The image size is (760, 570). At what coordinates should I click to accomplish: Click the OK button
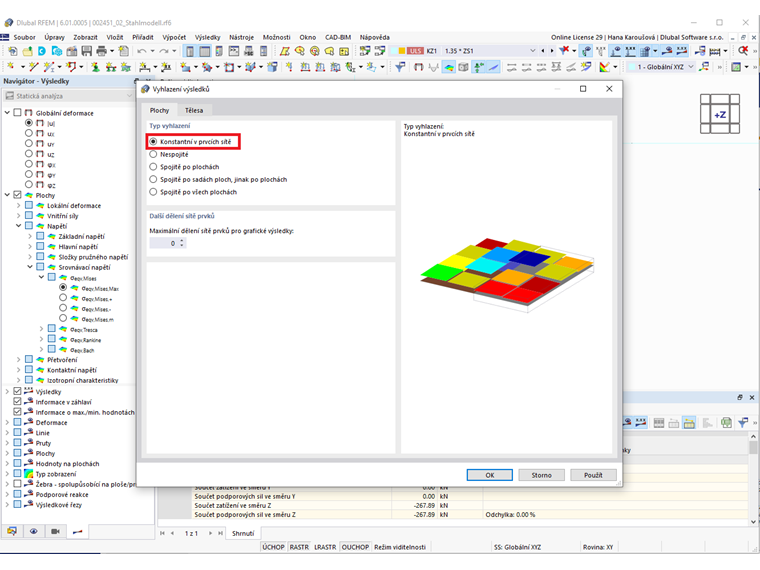(x=490, y=475)
